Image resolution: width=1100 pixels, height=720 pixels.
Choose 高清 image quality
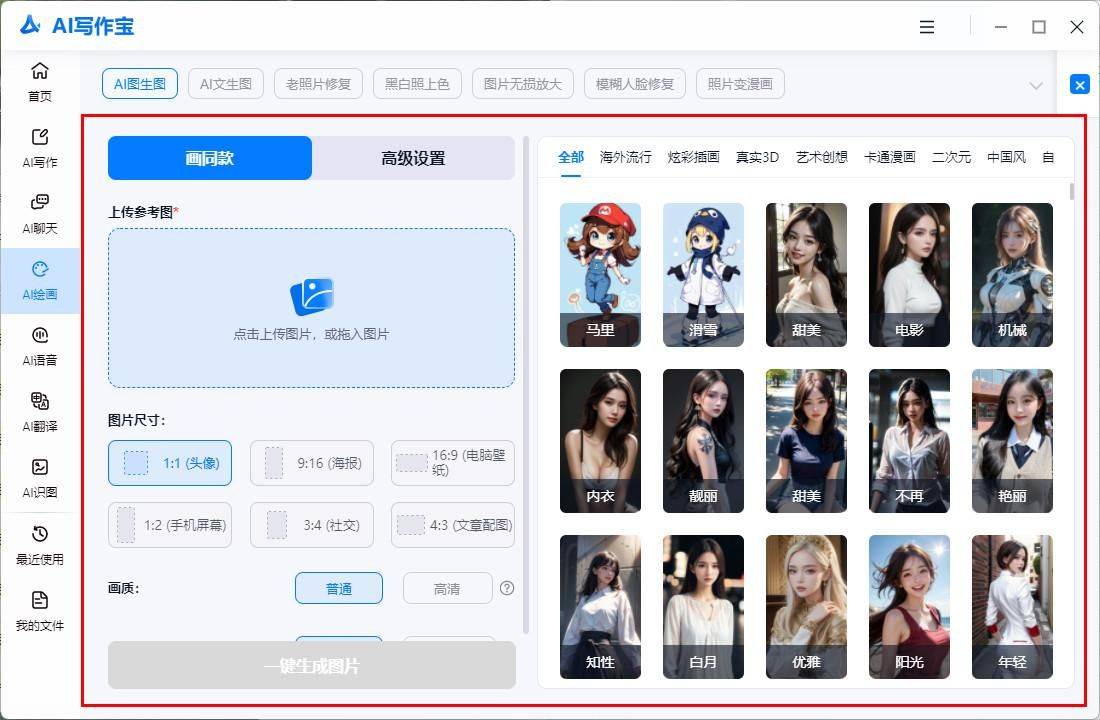pos(447,589)
